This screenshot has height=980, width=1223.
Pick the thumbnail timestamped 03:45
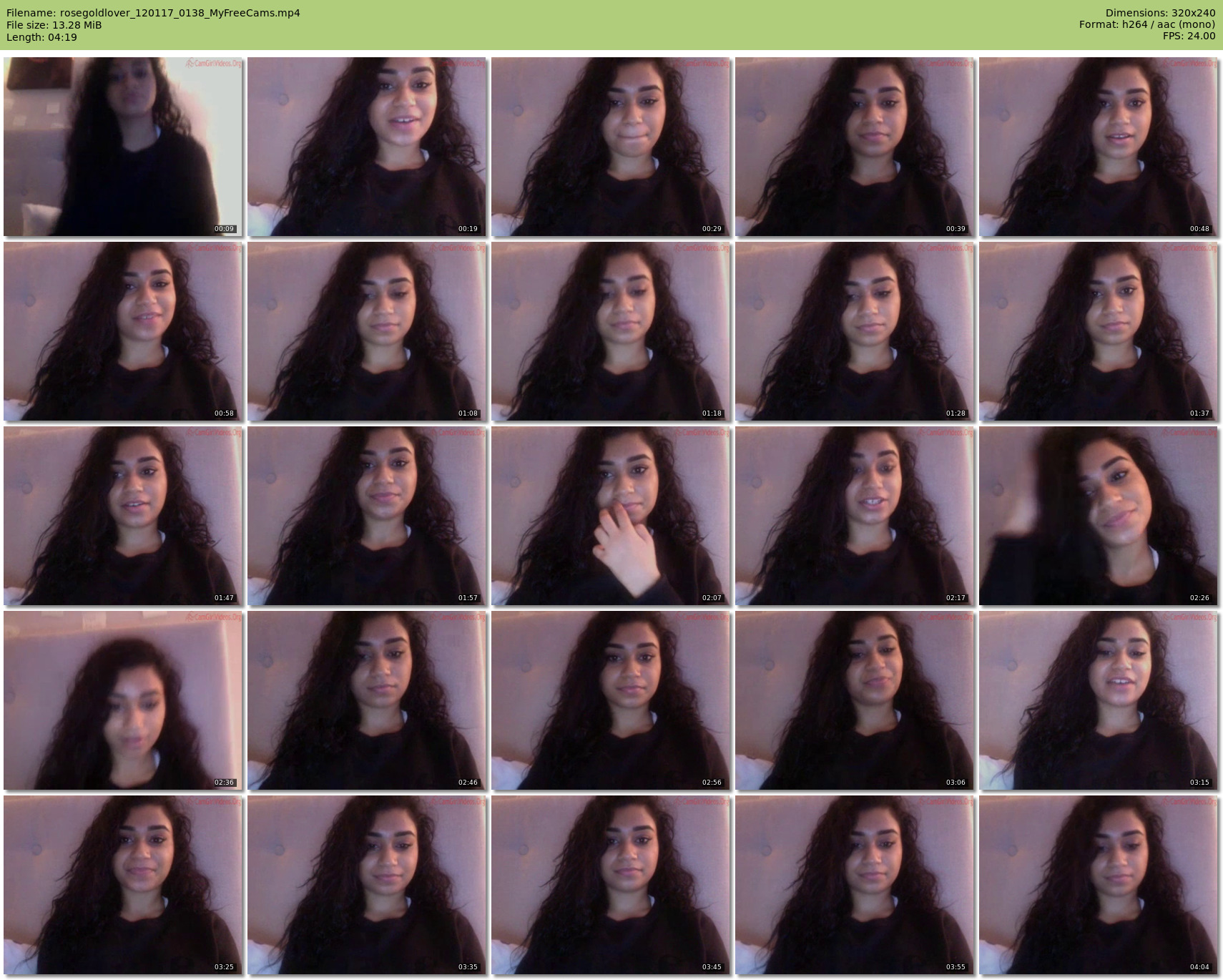click(x=611, y=885)
